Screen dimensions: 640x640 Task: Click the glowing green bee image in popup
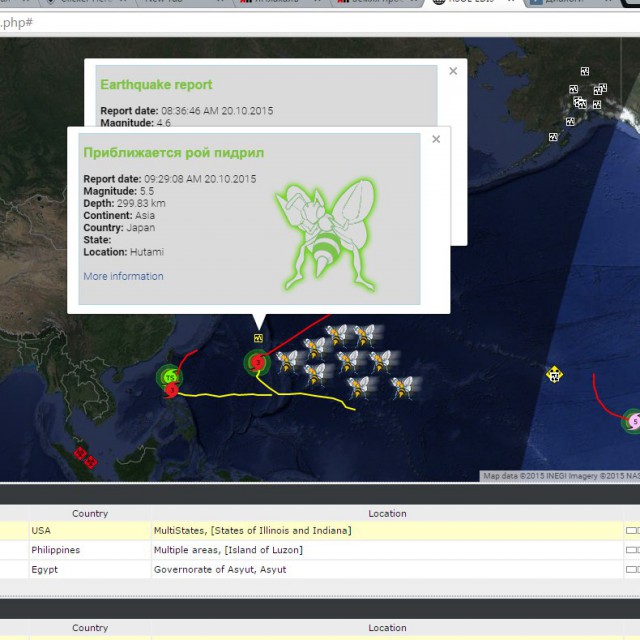(327, 234)
